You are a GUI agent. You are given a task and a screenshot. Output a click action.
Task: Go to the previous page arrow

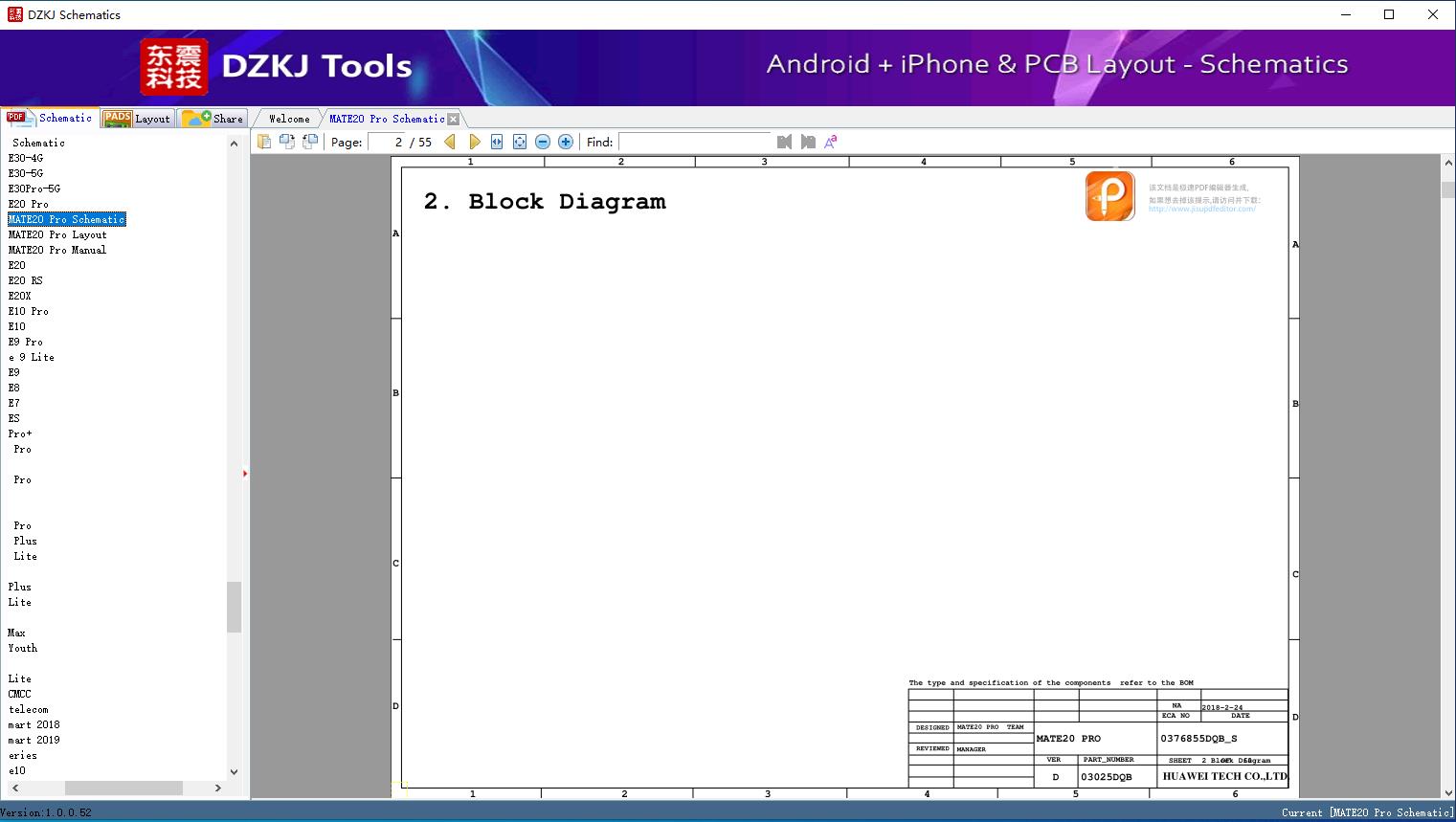point(450,142)
